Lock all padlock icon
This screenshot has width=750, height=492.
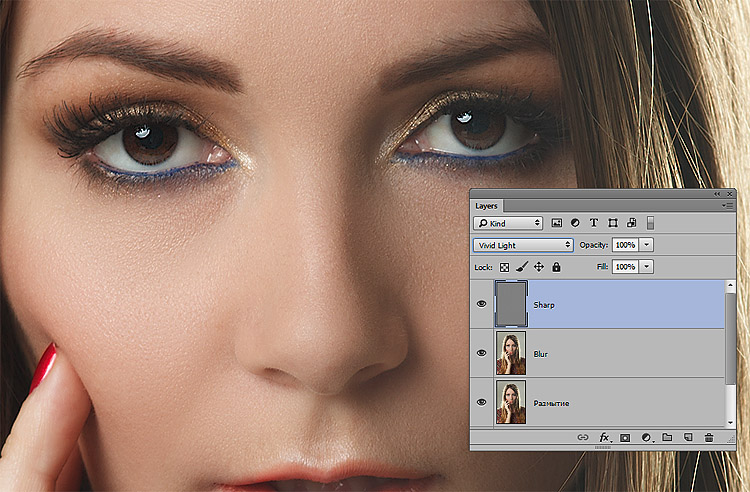[556, 267]
